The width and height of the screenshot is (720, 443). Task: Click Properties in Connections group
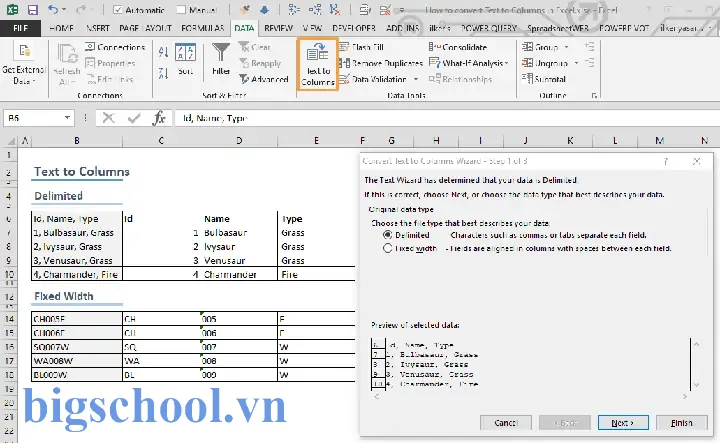coord(110,63)
